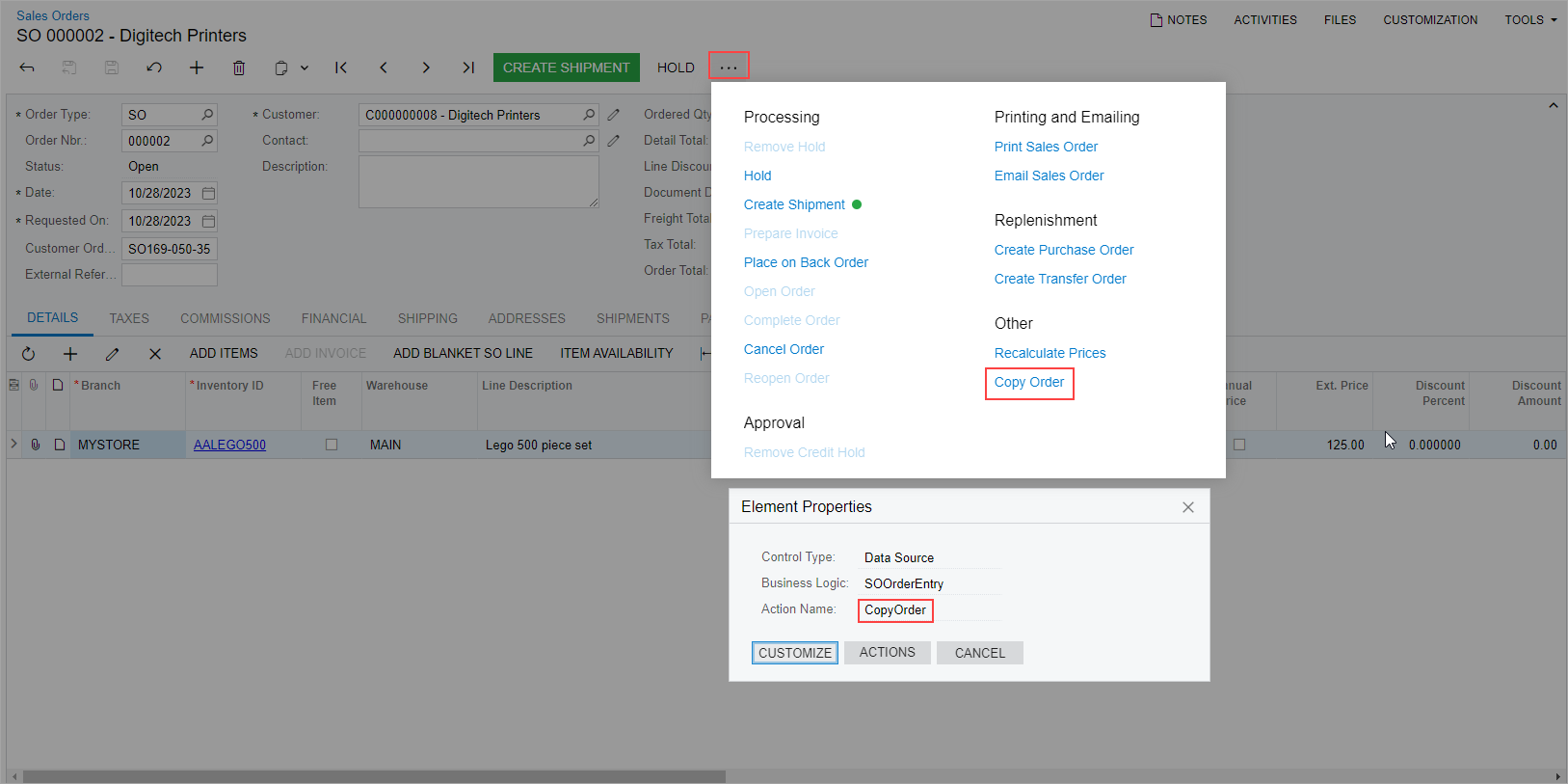The image size is (1568, 784).
Task: Refresh the details grid
Action: coord(28,354)
